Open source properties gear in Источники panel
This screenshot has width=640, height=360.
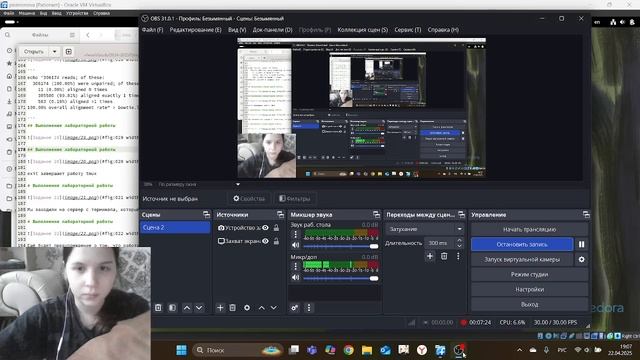[x=247, y=308]
